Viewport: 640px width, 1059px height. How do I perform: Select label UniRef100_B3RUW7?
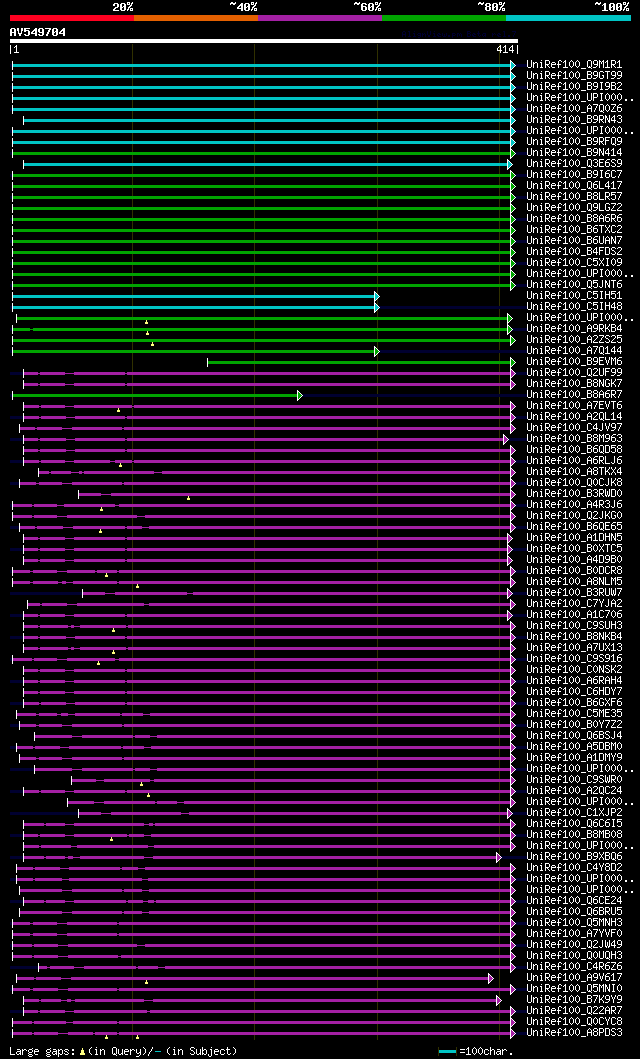(575, 592)
